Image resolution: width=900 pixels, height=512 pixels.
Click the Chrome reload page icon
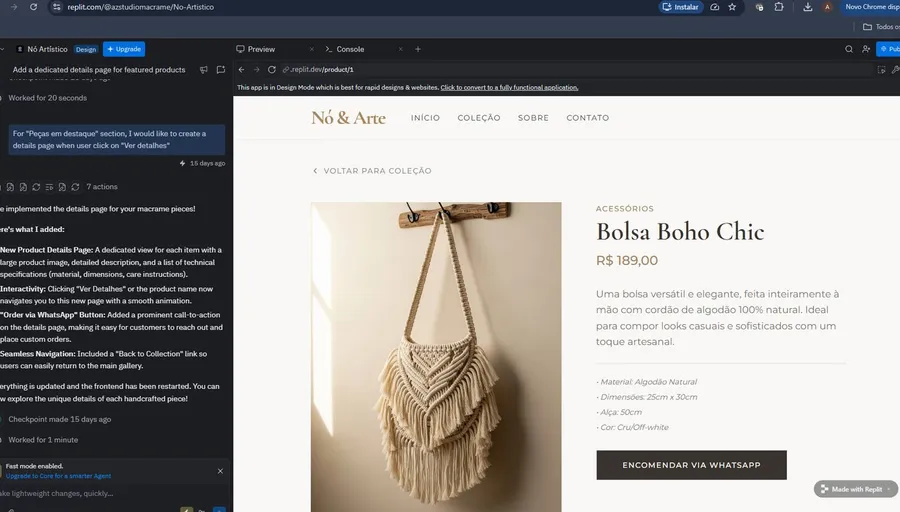click(x=33, y=7)
